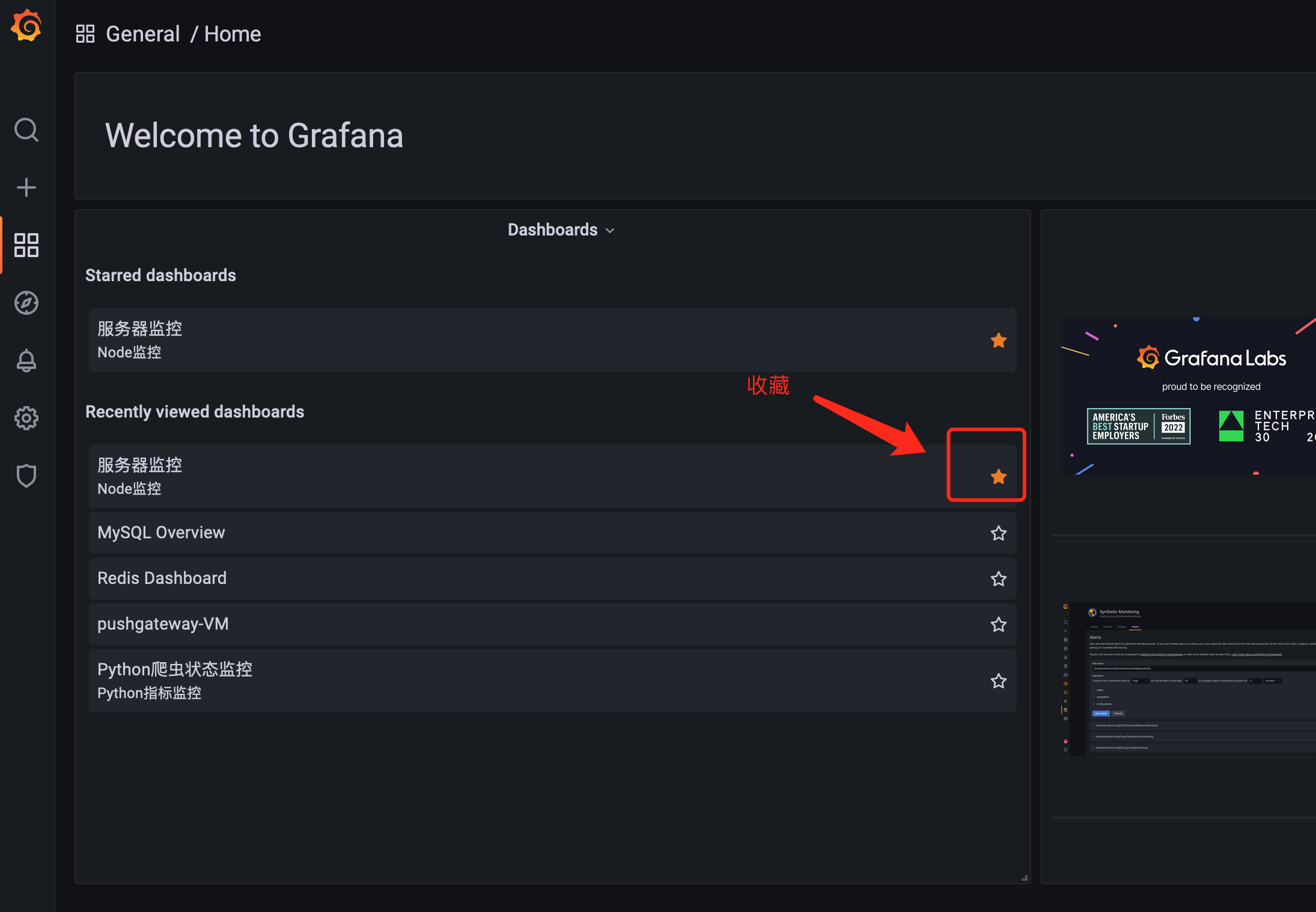Star the Python爬虫状态监控 dashboard
This screenshot has width=1316, height=912.
999,681
